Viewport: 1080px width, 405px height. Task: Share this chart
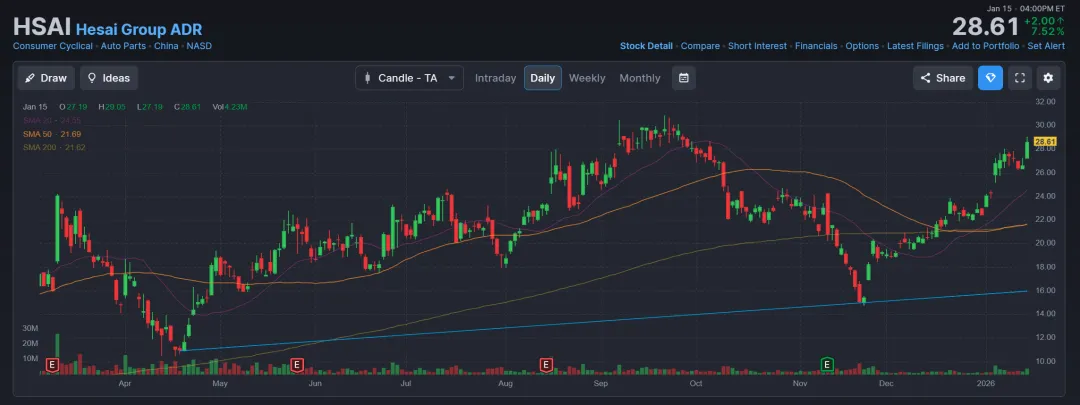click(x=943, y=78)
